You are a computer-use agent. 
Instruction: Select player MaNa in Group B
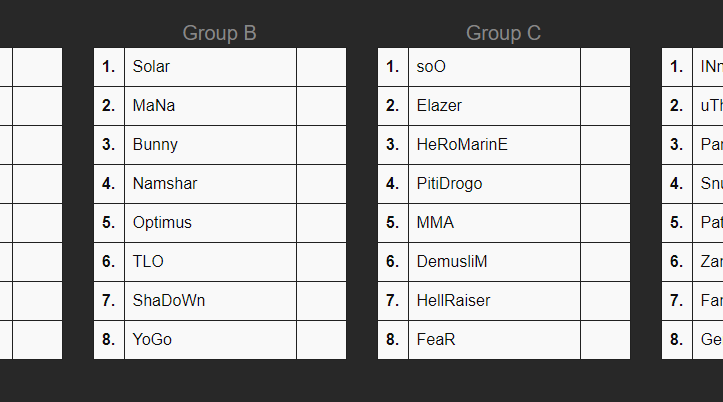tap(150, 105)
